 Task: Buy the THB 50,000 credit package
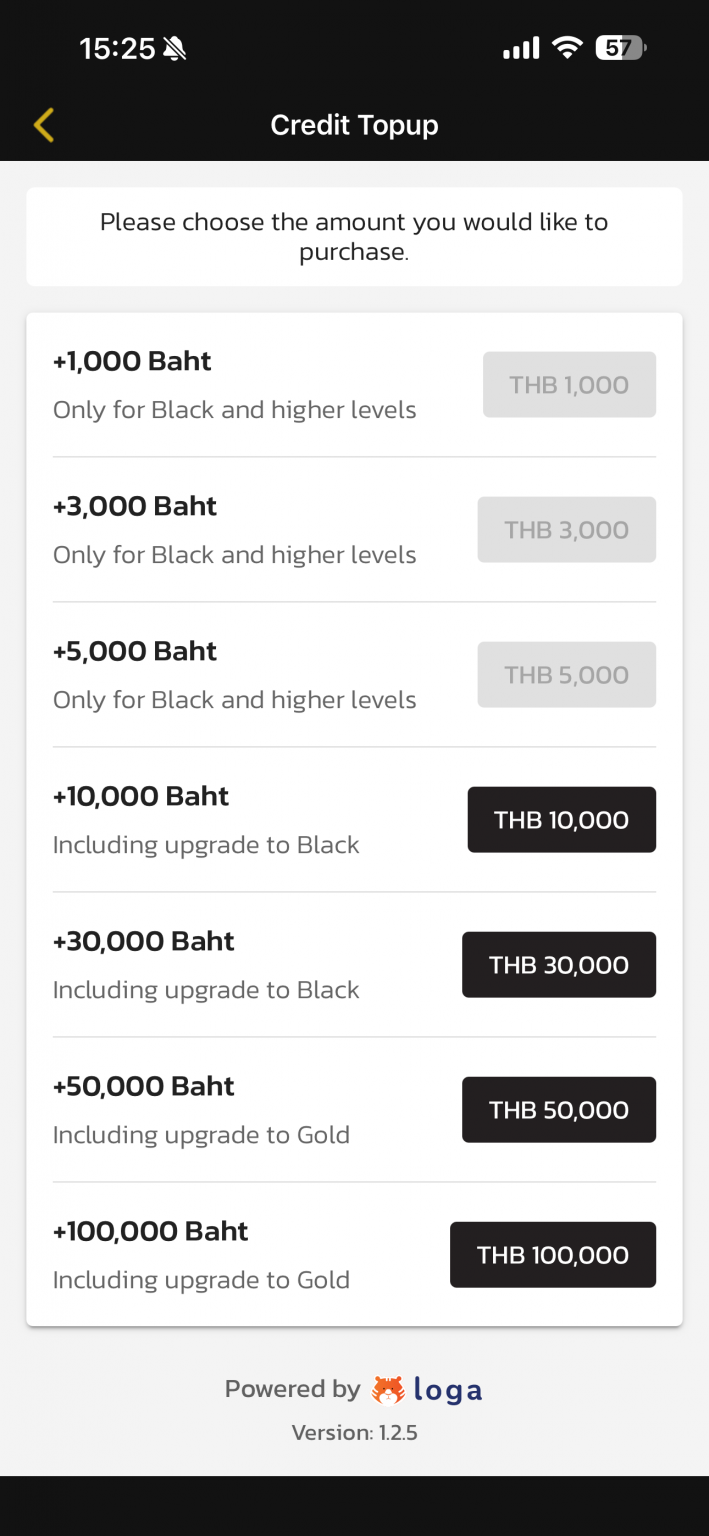coord(558,1109)
